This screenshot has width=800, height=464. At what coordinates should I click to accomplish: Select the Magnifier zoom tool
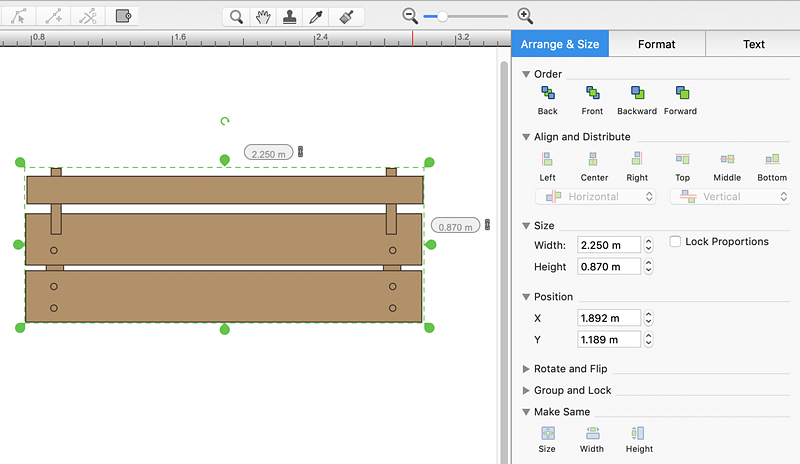coord(236,17)
